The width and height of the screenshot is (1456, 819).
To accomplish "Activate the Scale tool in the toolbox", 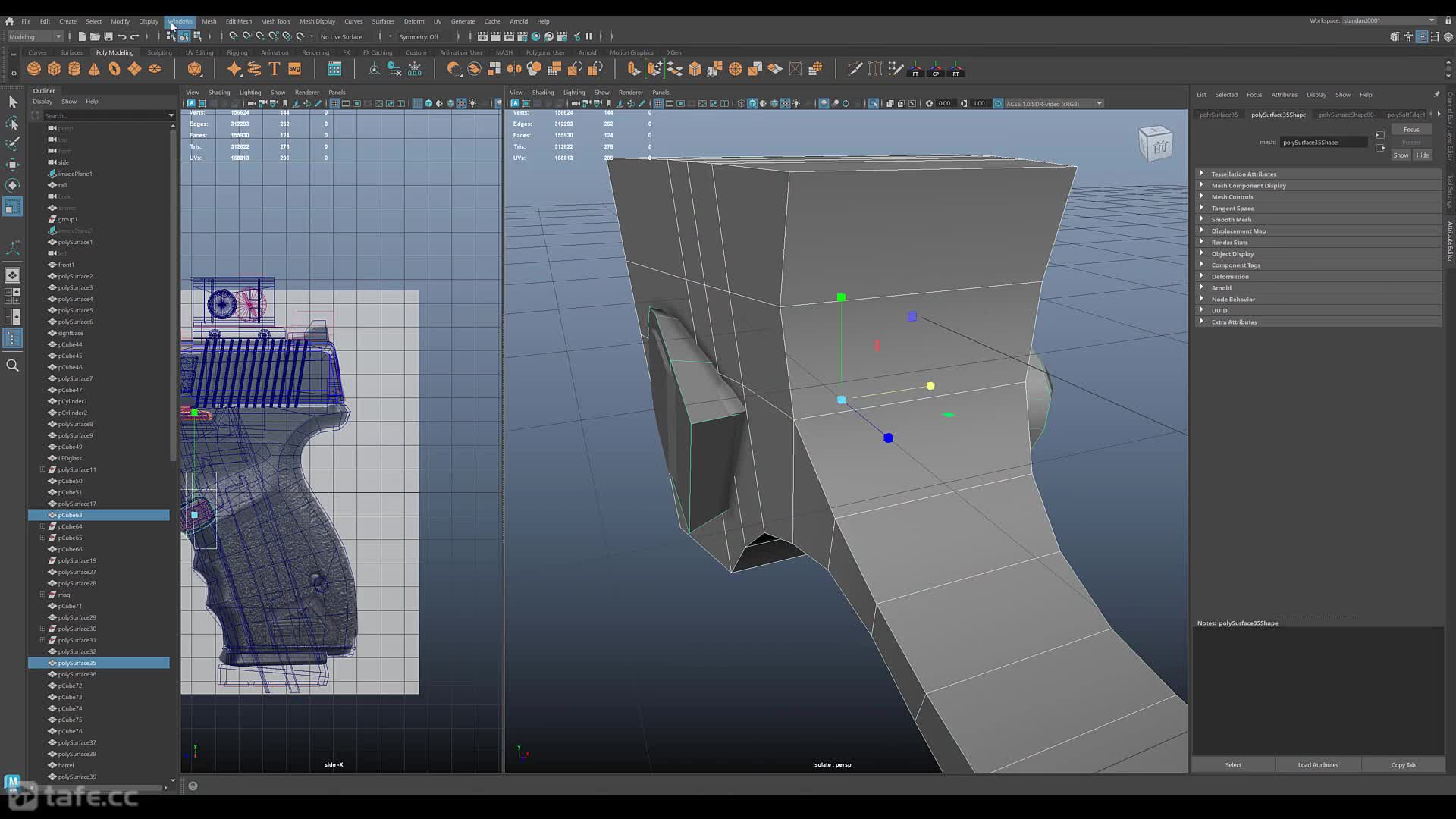I will 12,206.
